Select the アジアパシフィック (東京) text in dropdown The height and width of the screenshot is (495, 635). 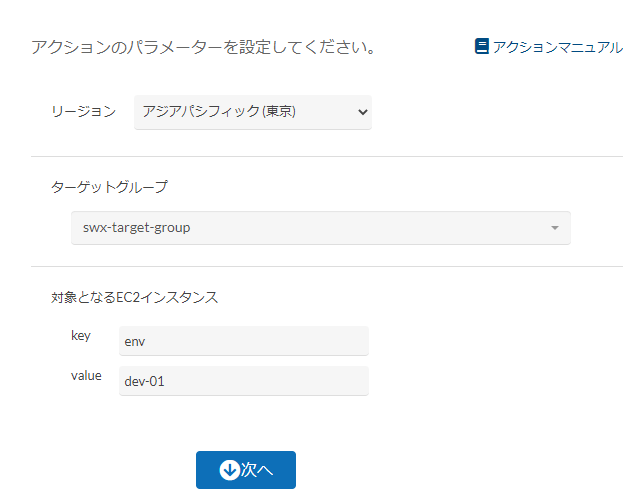coord(219,111)
